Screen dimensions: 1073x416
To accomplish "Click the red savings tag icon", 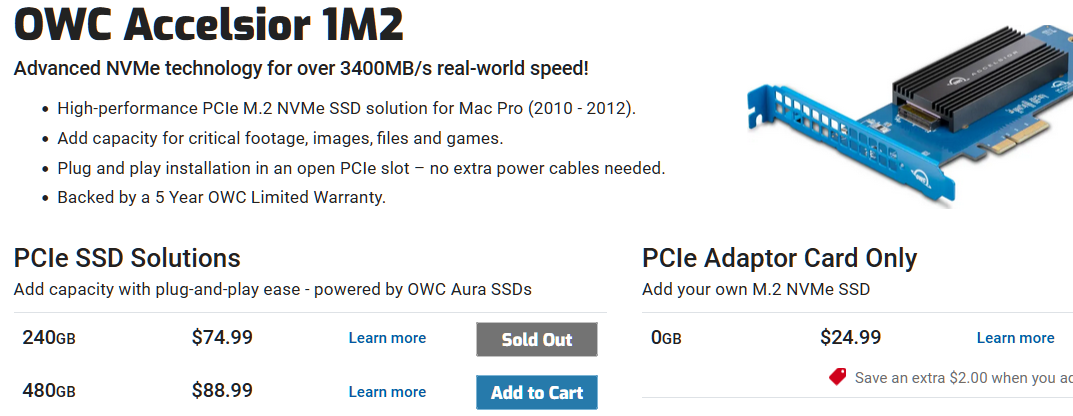I will (x=837, y=377).
